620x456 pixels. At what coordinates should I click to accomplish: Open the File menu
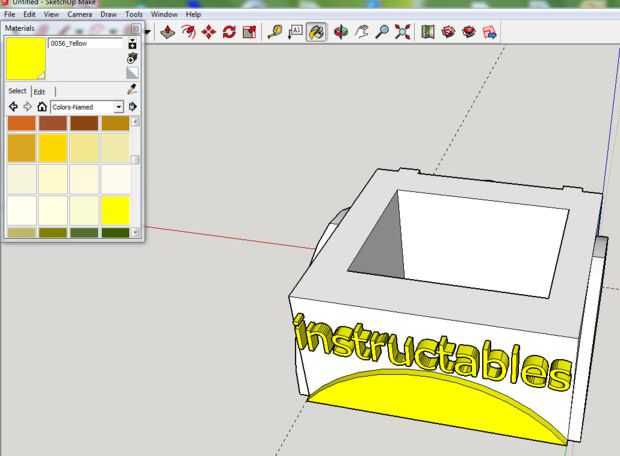coord(9,14)
